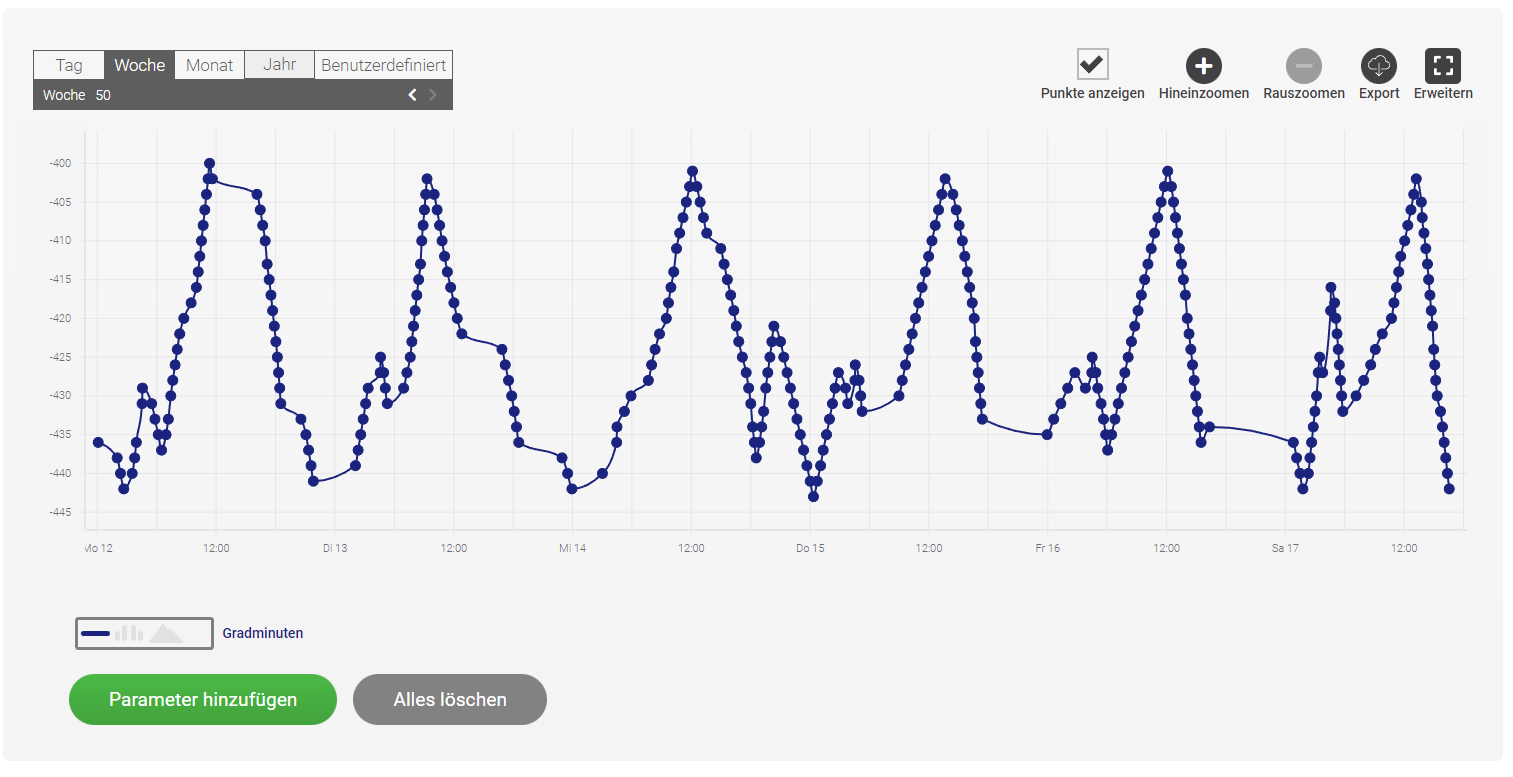Click the Woche 50 selector bar

click(243, 95)
